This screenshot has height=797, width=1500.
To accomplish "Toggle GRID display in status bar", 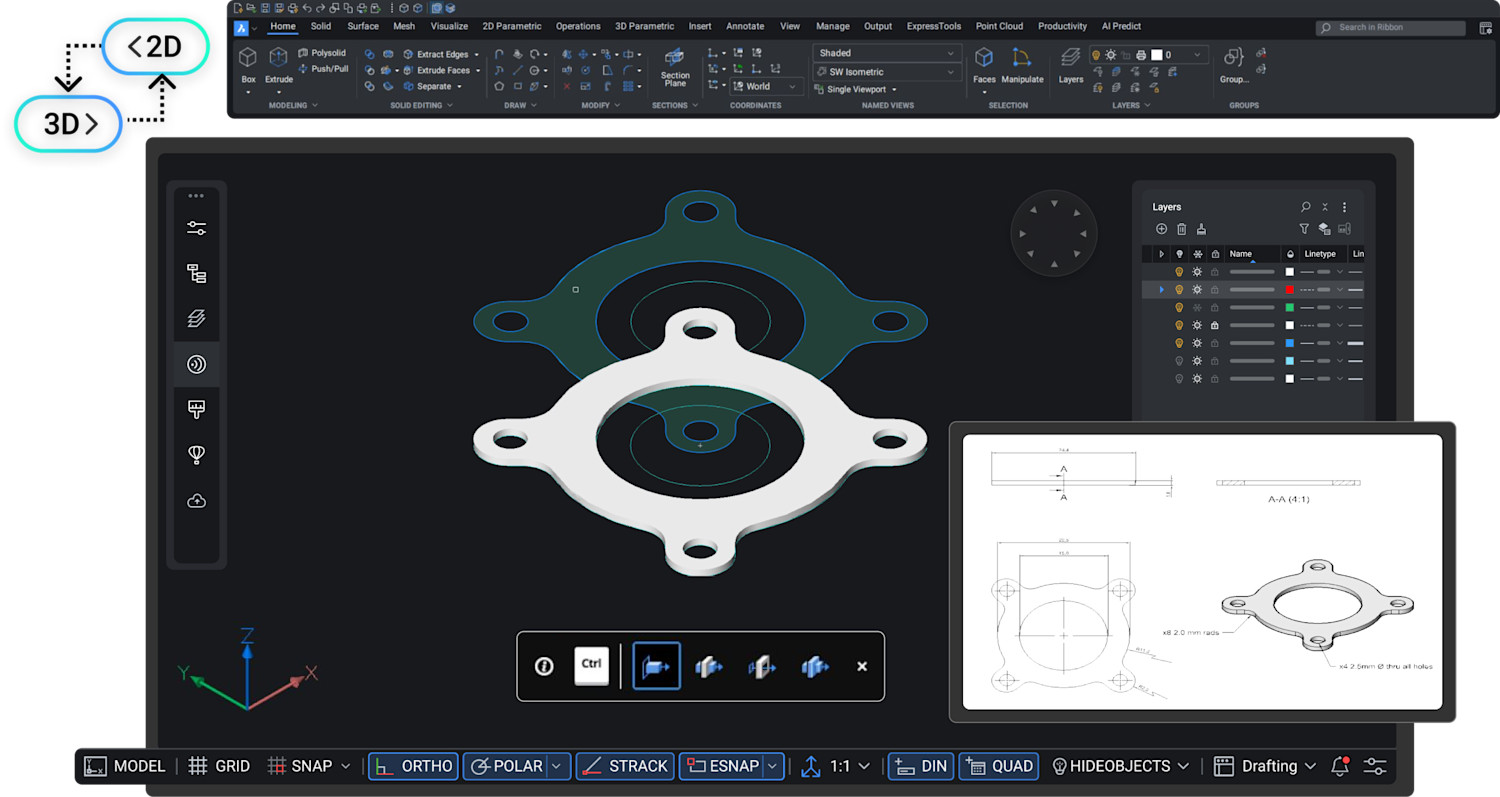I will click(219, 766).
